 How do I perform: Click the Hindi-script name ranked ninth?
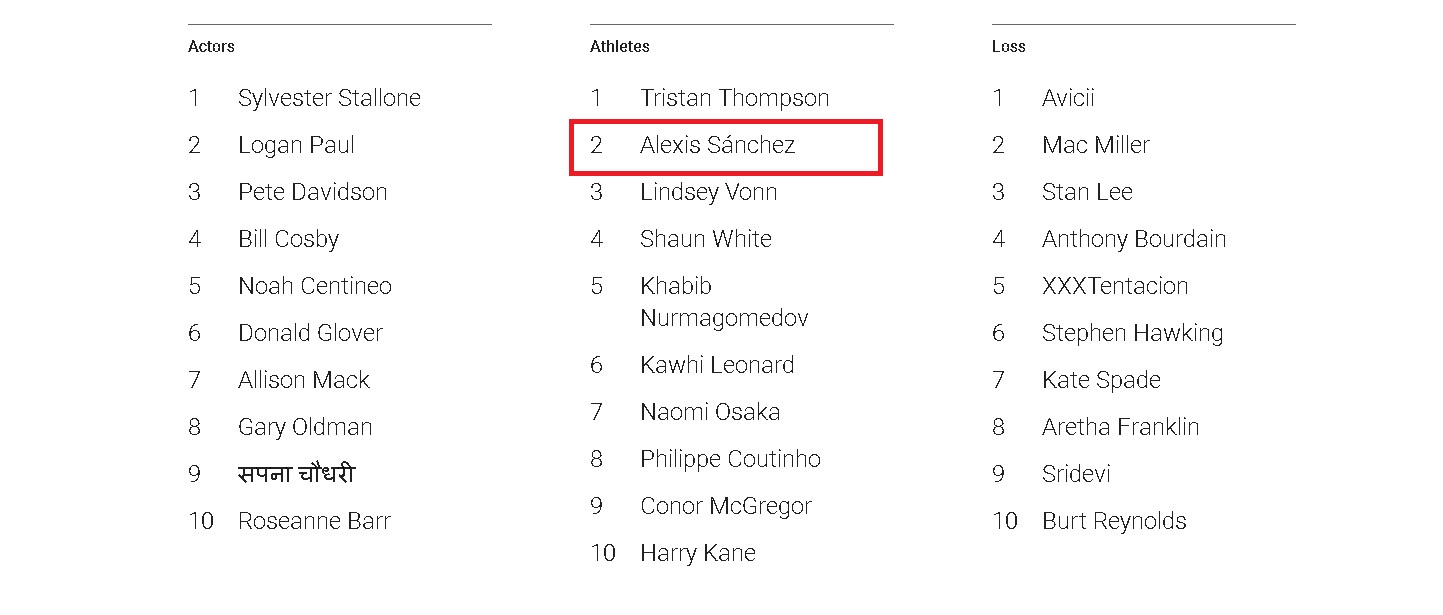tap(296, 474)
